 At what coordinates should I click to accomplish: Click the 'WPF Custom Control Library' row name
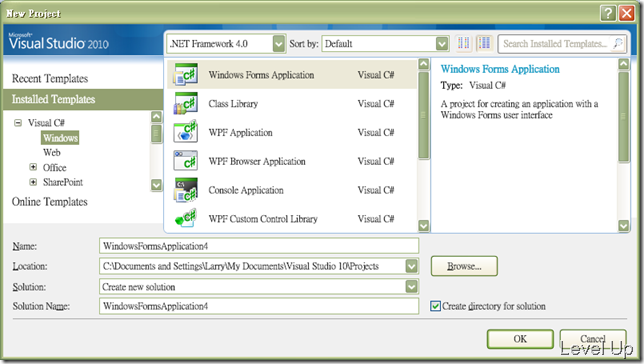pos(263,219)
